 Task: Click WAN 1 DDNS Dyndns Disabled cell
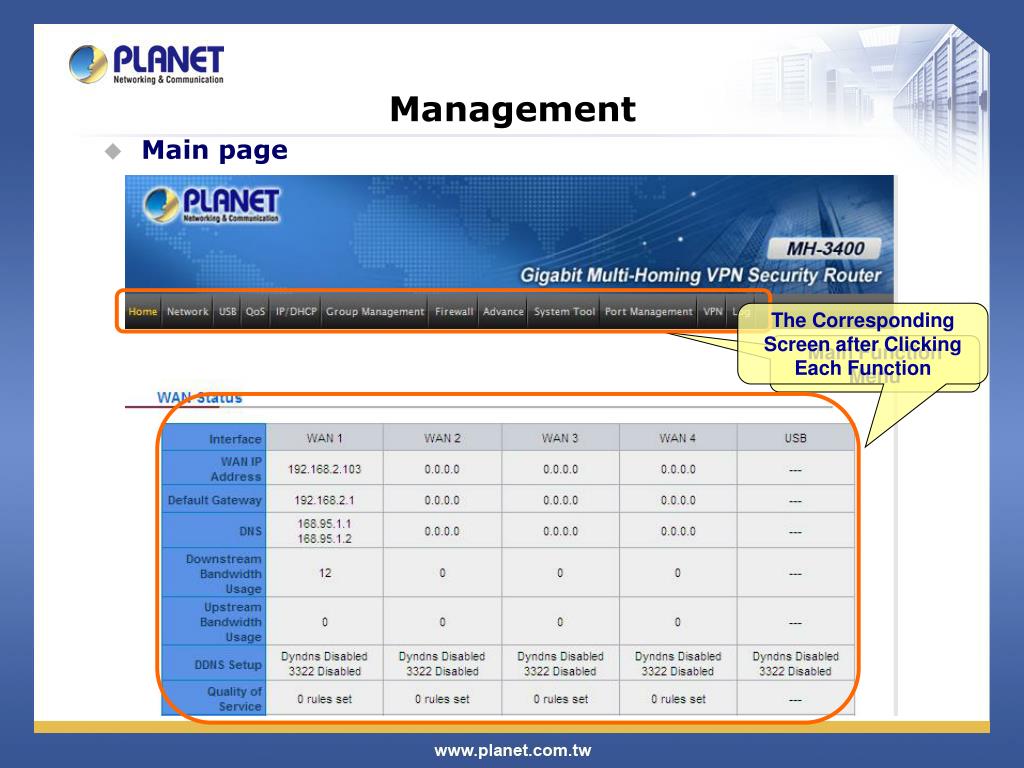(x=325, y=664)
